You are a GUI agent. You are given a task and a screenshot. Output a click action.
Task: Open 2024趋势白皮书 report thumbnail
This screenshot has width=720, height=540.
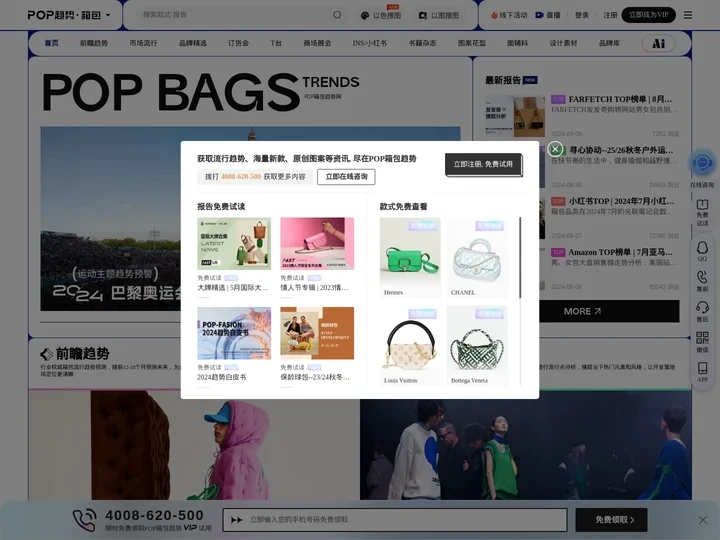(234, 333)
